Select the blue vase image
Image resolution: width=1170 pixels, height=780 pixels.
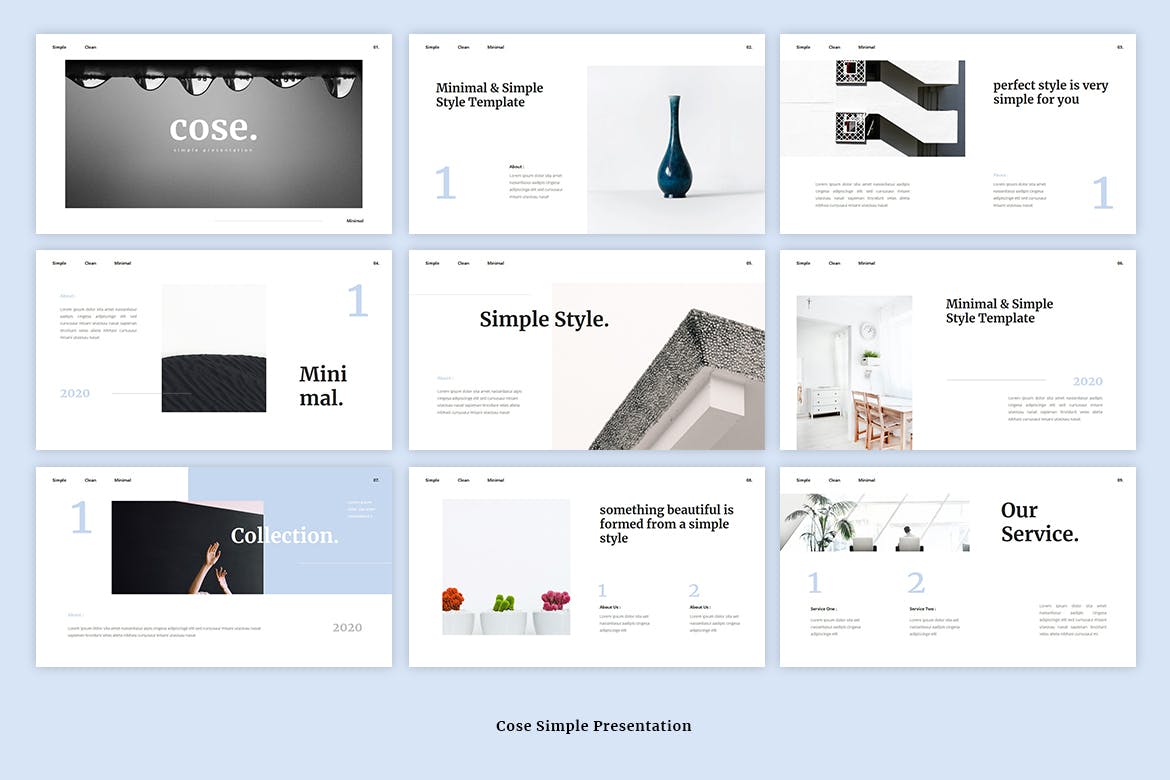coord(675,150)
